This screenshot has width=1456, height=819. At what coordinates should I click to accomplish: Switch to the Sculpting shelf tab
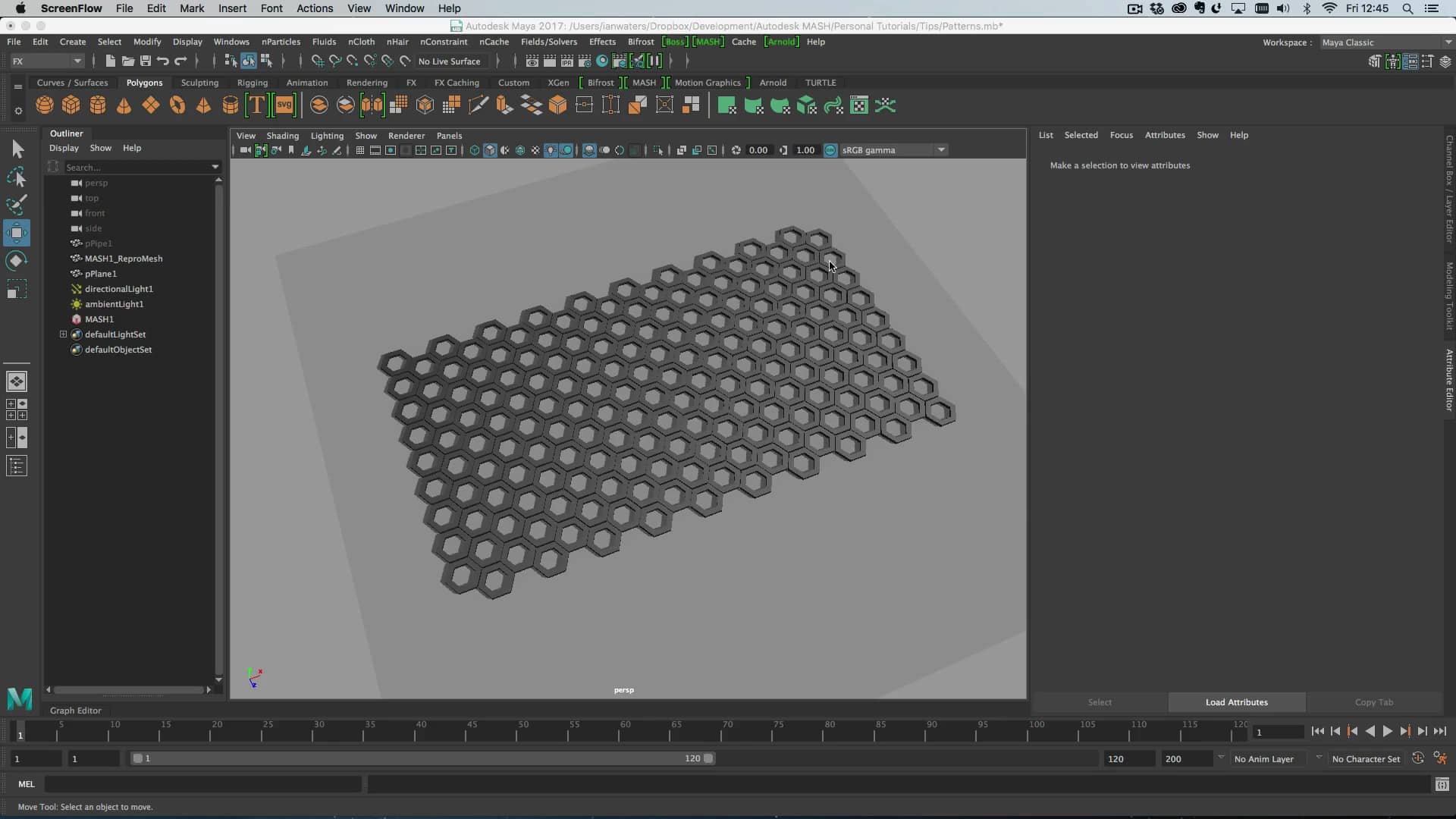(x=199, y=83)
